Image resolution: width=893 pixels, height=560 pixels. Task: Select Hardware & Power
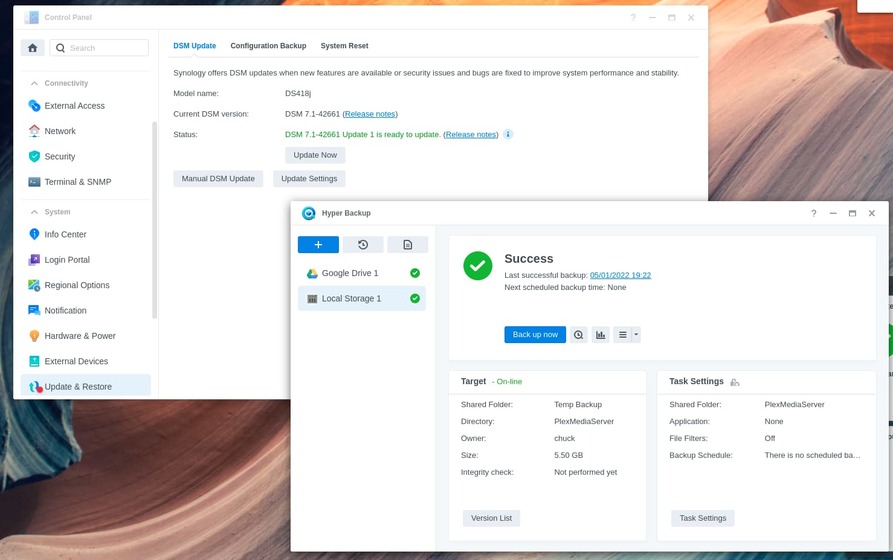(85, 336)
